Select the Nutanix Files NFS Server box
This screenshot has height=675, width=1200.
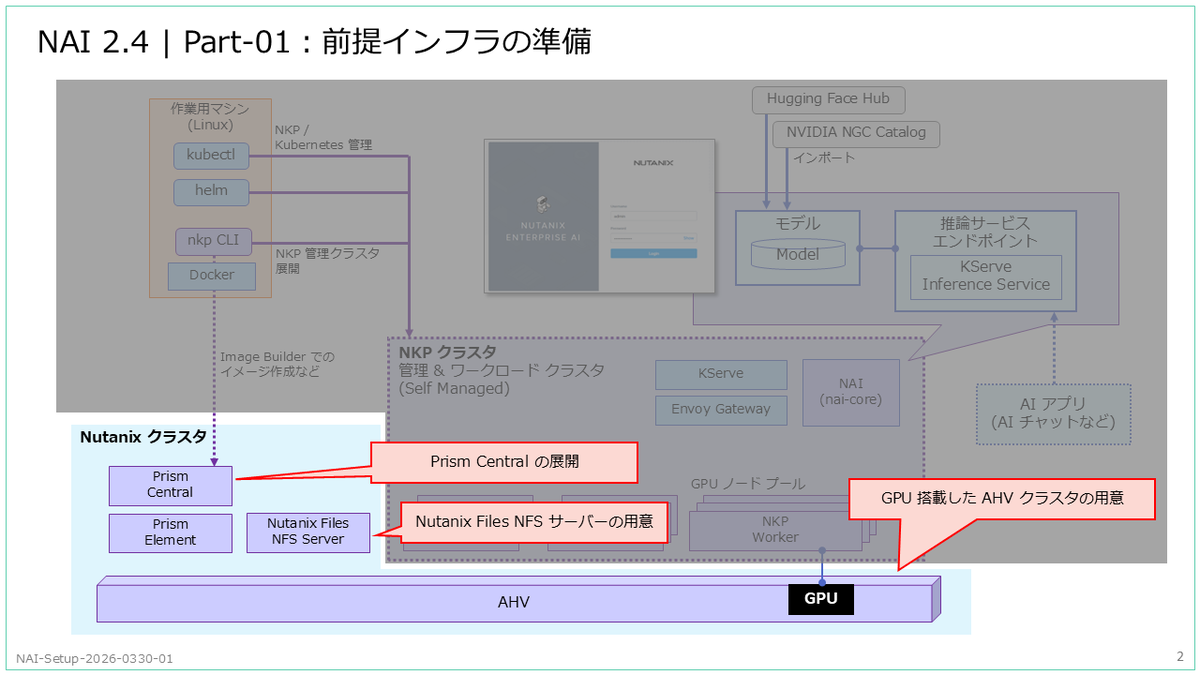(308, 532)
